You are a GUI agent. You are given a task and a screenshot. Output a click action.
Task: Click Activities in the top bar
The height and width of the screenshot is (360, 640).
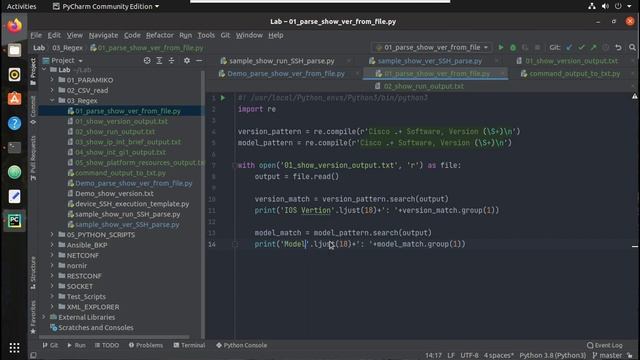(x=21, y=6)
